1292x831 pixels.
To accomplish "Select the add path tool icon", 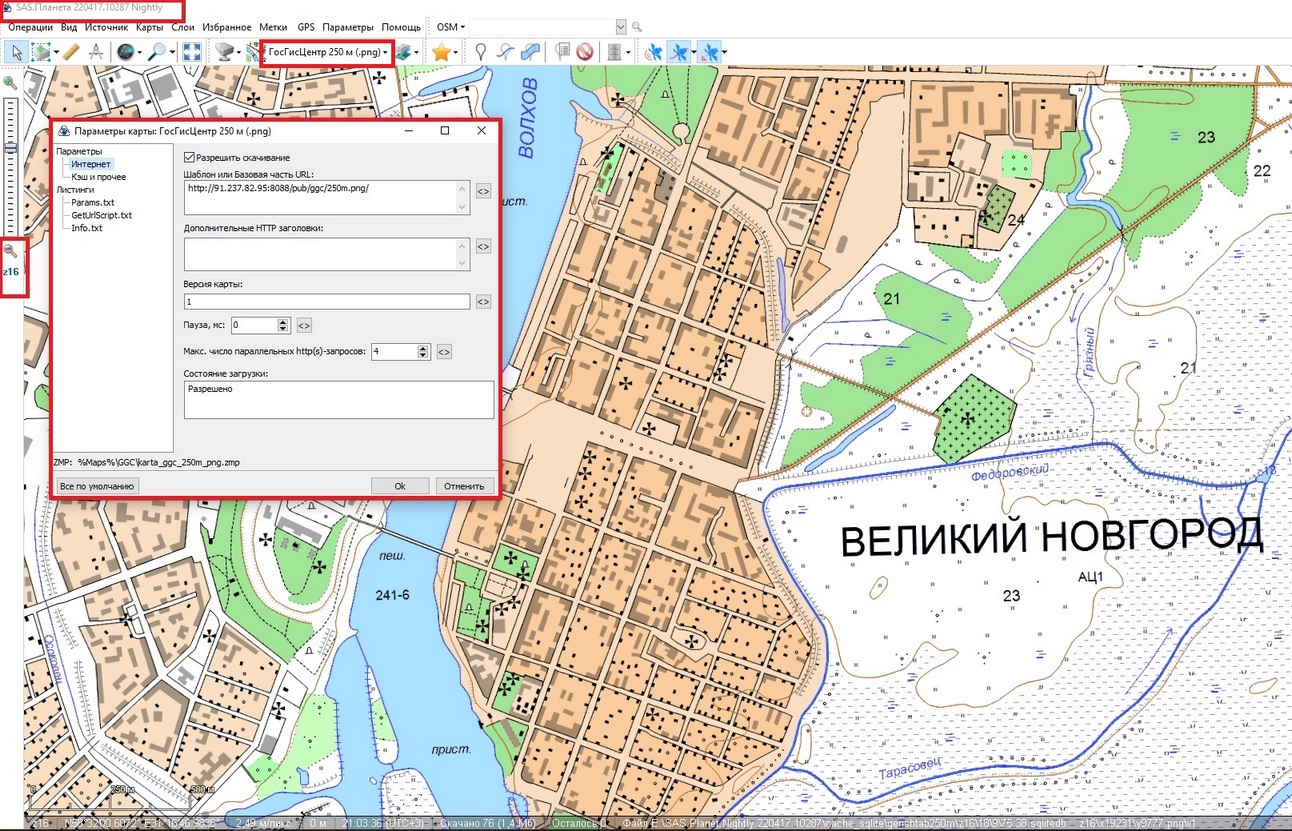I will coord(506,52).
